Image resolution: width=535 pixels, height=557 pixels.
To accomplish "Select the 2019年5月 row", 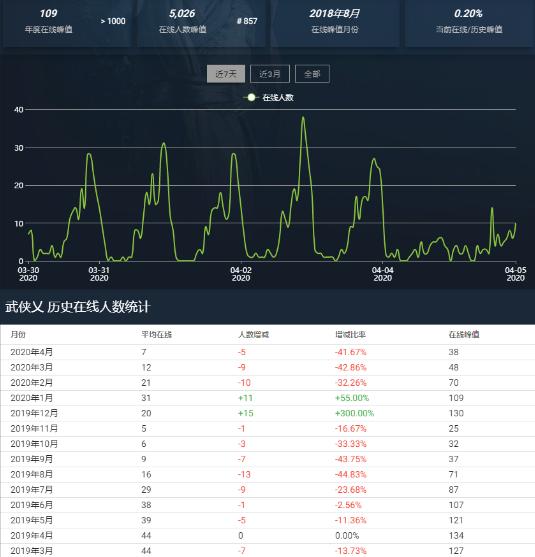I will [268, 520].
